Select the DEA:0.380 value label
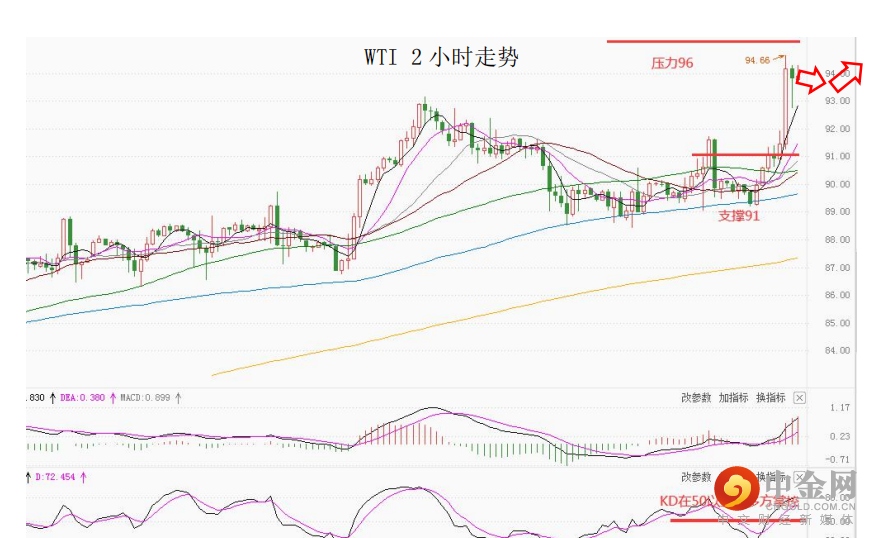This screenshot has height=538, width=871. click(82, 398)
